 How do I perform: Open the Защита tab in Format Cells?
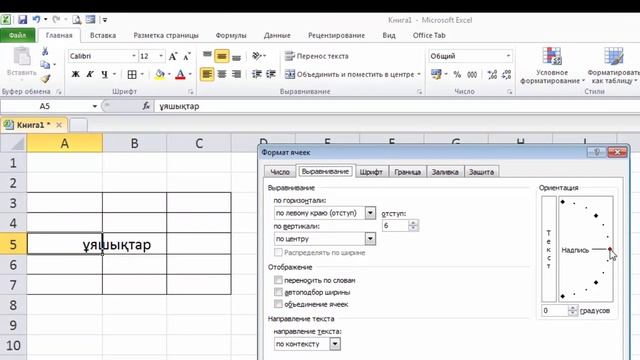click(x=481, y=172)
